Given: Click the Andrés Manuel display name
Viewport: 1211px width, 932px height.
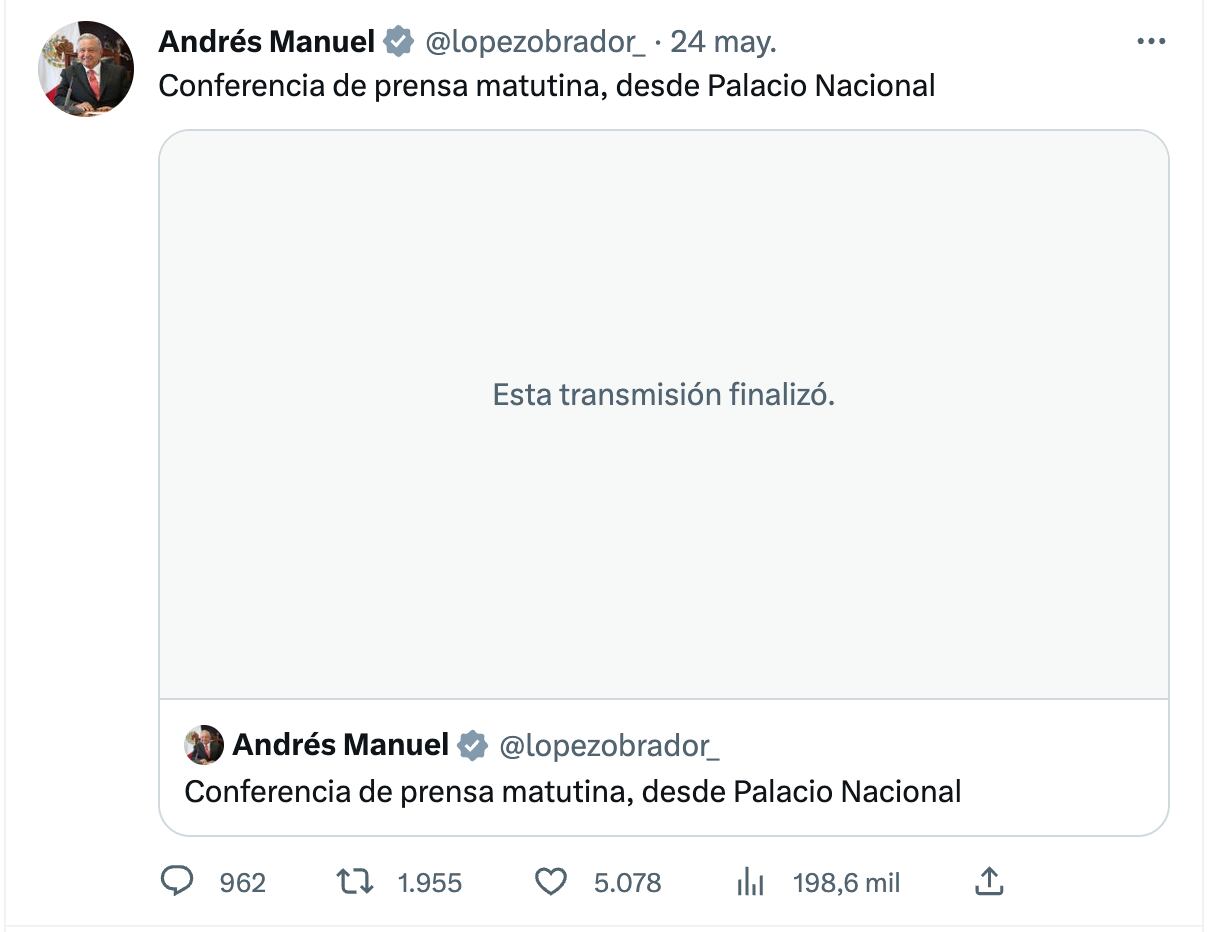Looking at the screenshot, I should (x=265, y=40).
